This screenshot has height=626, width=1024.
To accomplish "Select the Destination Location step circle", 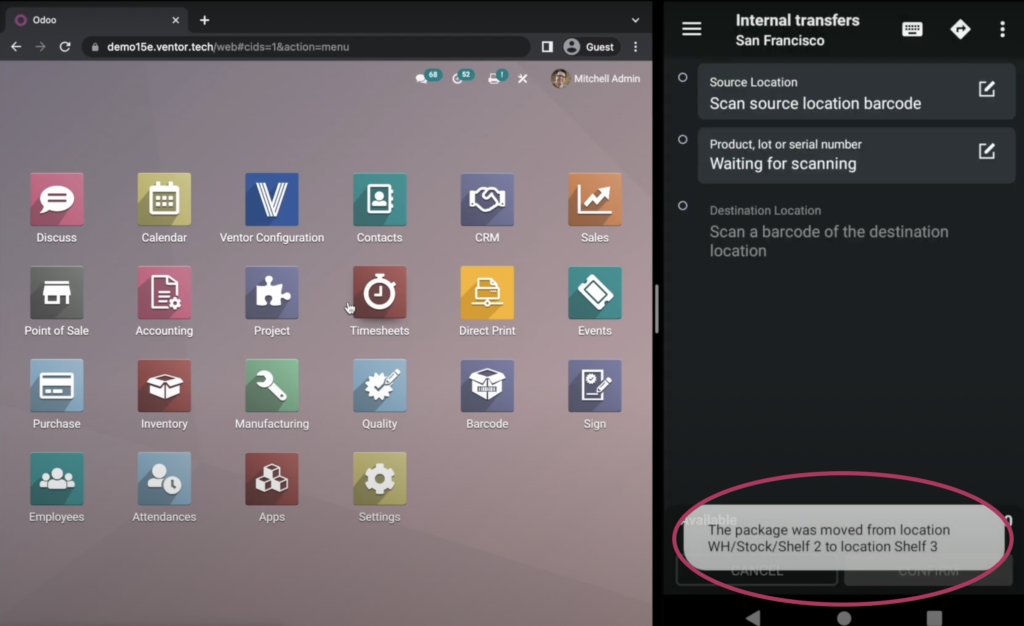I will (x=682, y=206).
